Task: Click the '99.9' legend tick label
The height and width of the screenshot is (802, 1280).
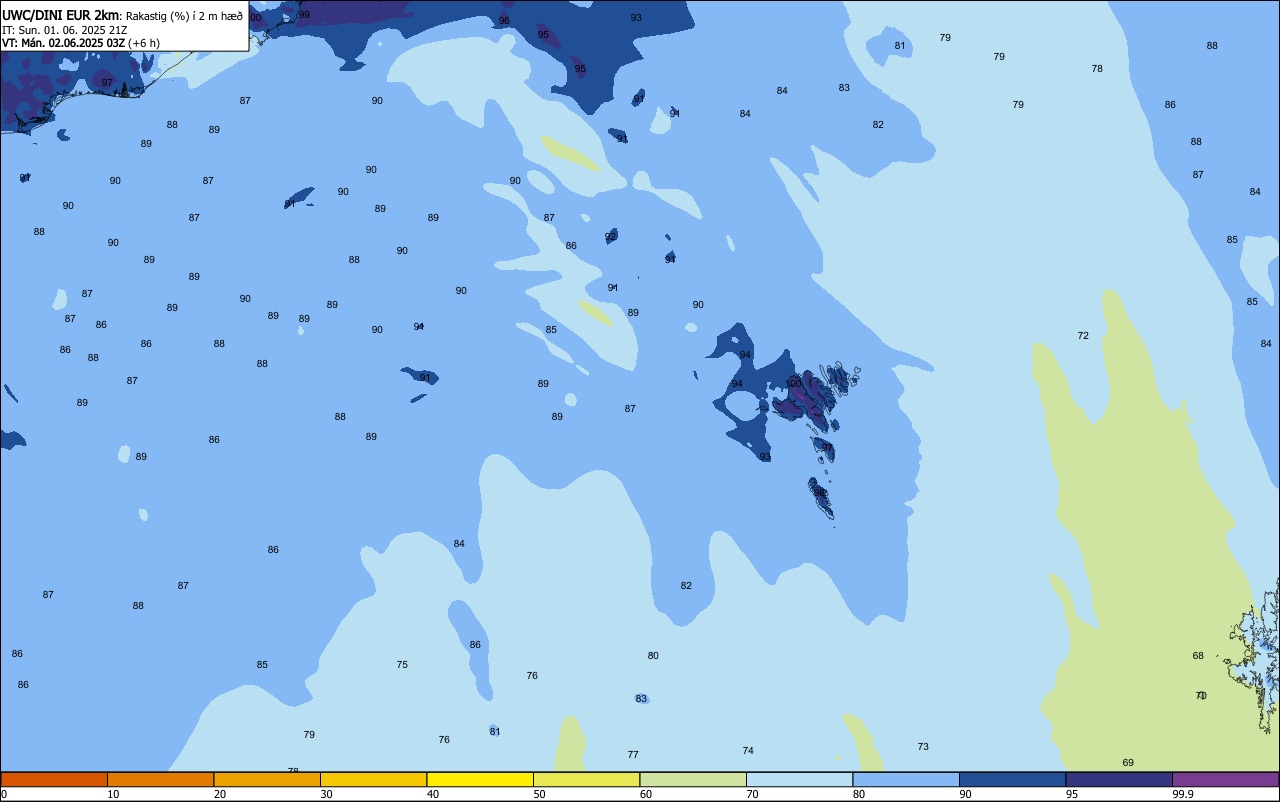Action: (1183, 794)
